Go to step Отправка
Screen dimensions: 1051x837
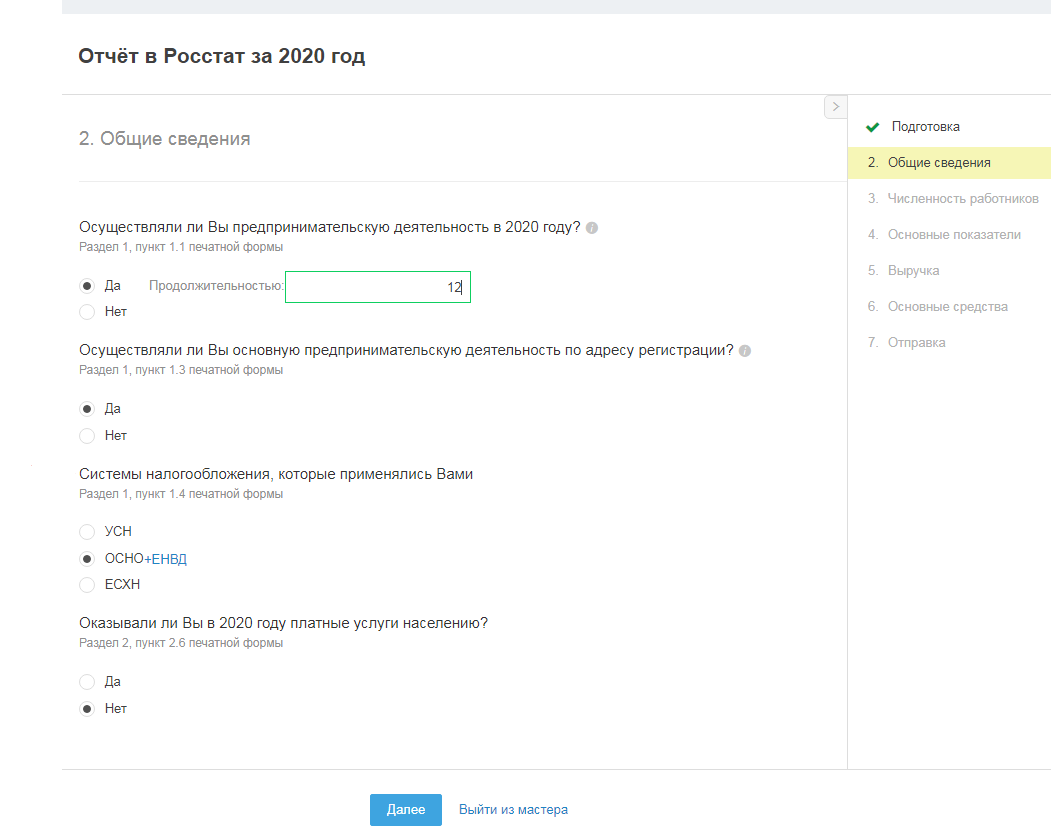tap(916, 343)
